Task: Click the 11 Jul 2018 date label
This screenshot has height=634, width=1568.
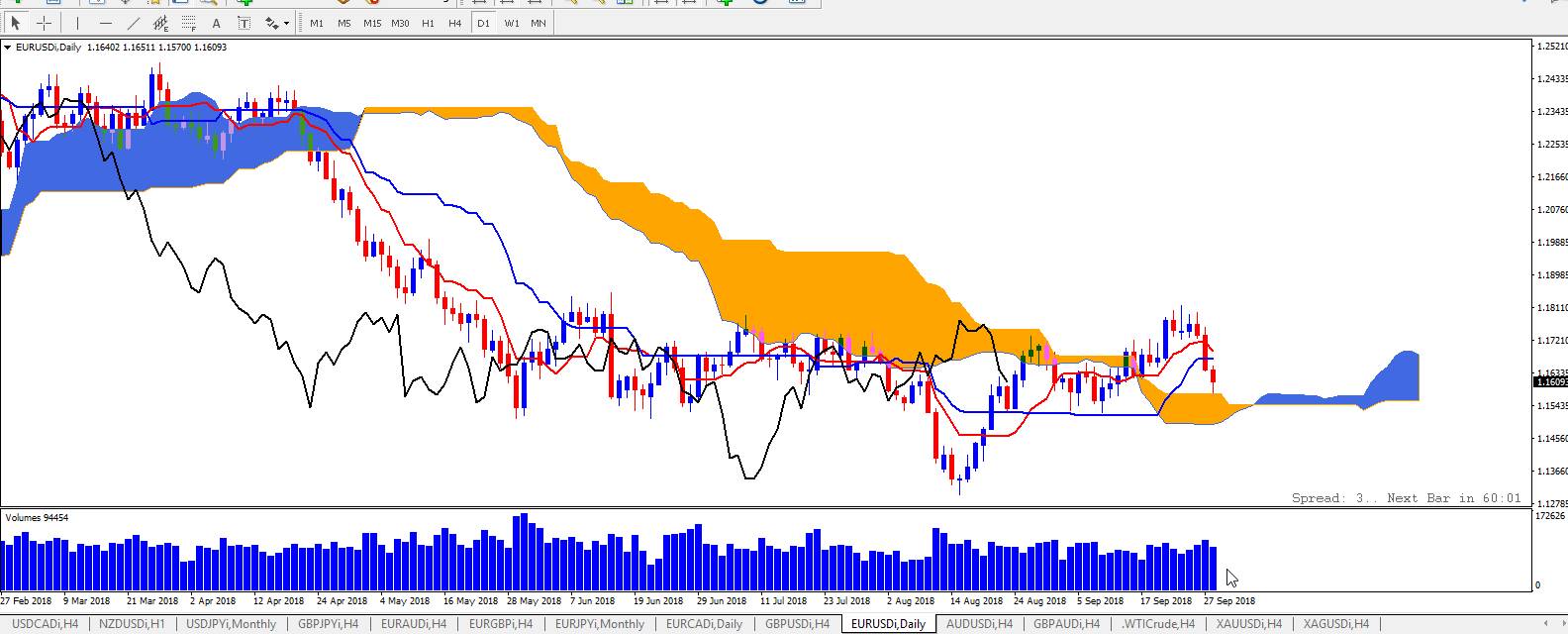Action: pos(783,600)
